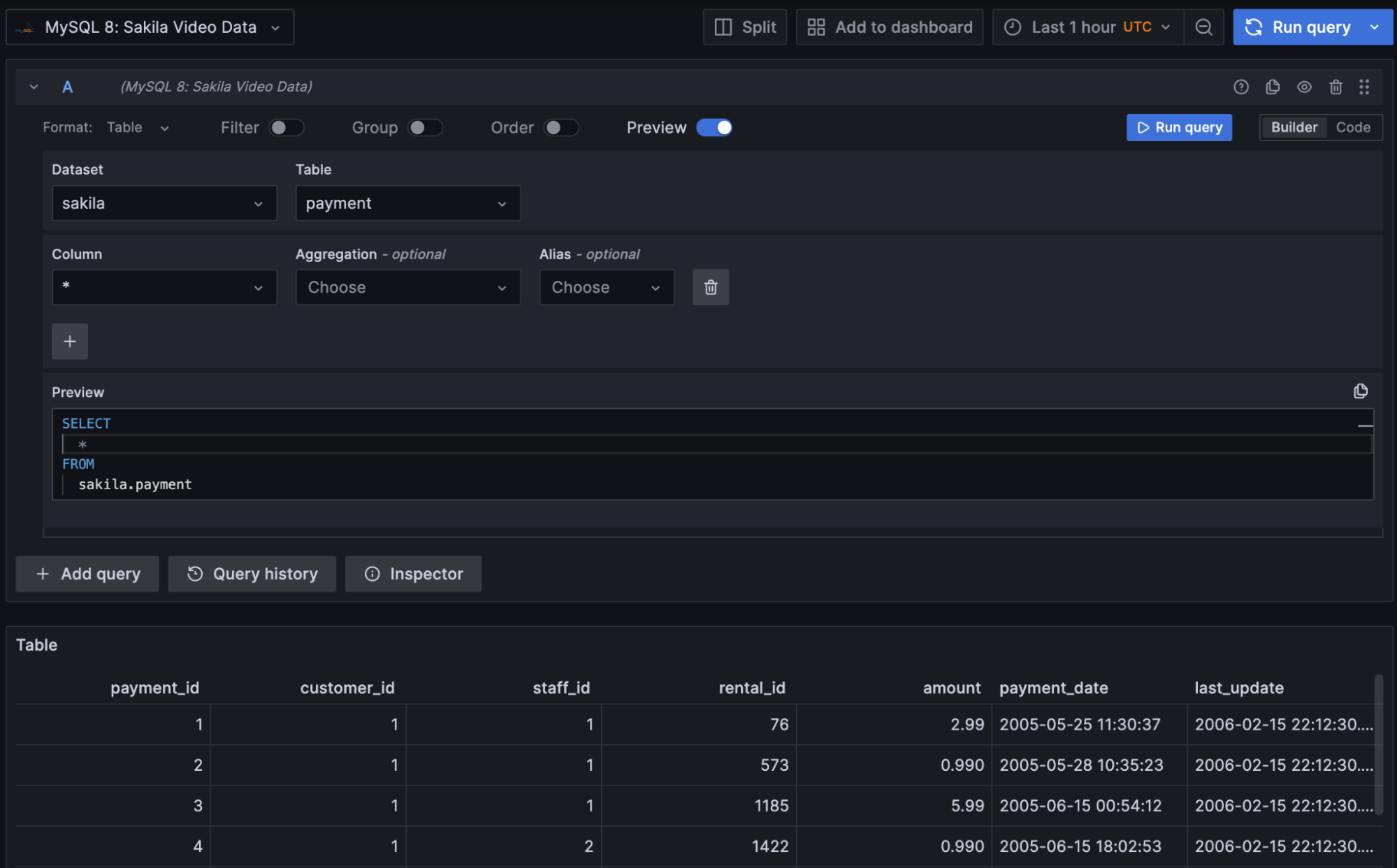
Task: Enable the Group switch
Action: tap(425, 127)
